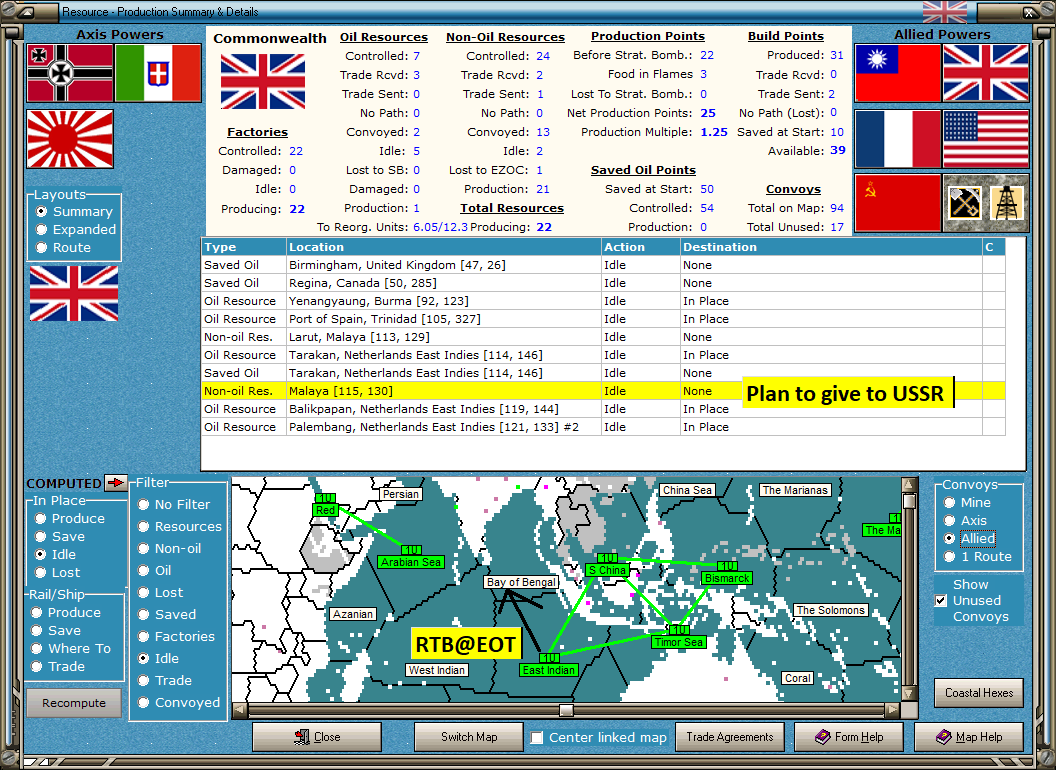The width and height of the screenshot is (1056, 770).
Task: Select Balikpapan, Netherlands East Indies row
Action: click(603, 409)
